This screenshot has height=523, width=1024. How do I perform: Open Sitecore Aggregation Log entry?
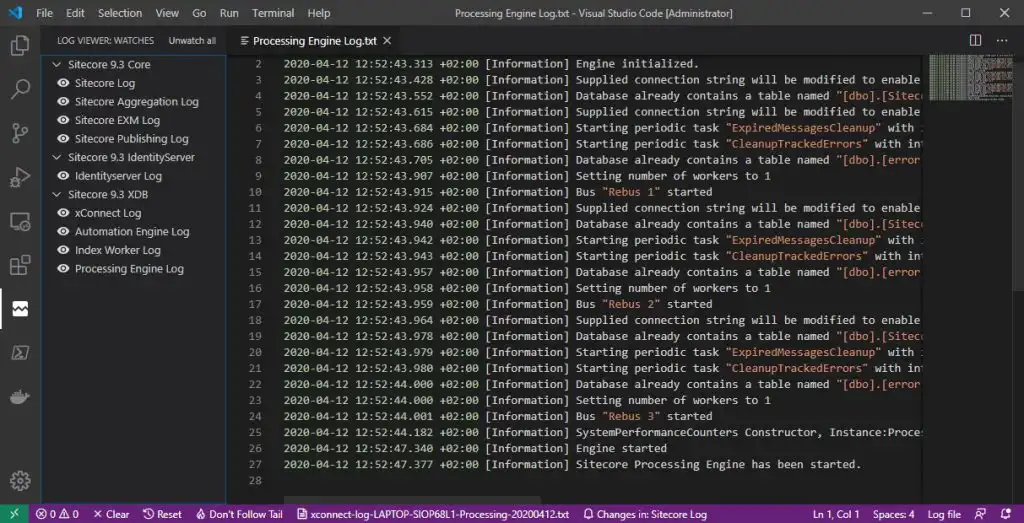click(x=136, y=101)
